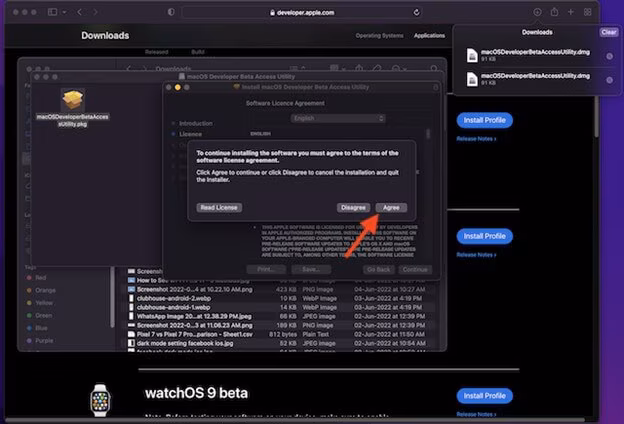The height and width of the screenshot is (424, 624).
Task: Click lock icon in installer title bar
Action: pos(435,87)
